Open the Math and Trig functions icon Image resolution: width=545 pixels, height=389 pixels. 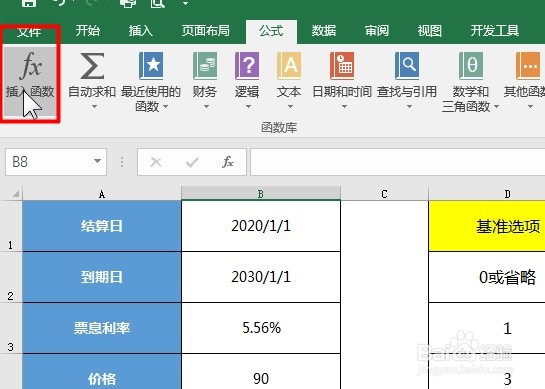pyautogui.click(x=471, y=66)
